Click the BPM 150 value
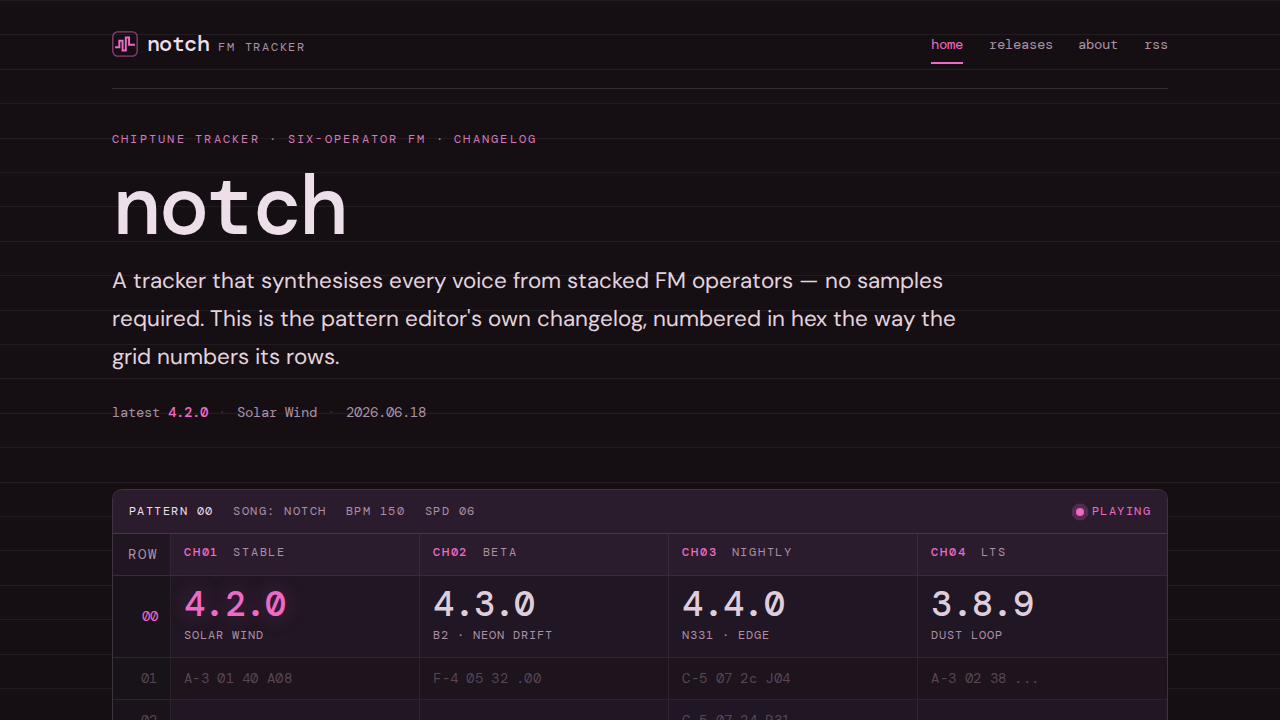1280x720 pixels. (x=375, y=511)
